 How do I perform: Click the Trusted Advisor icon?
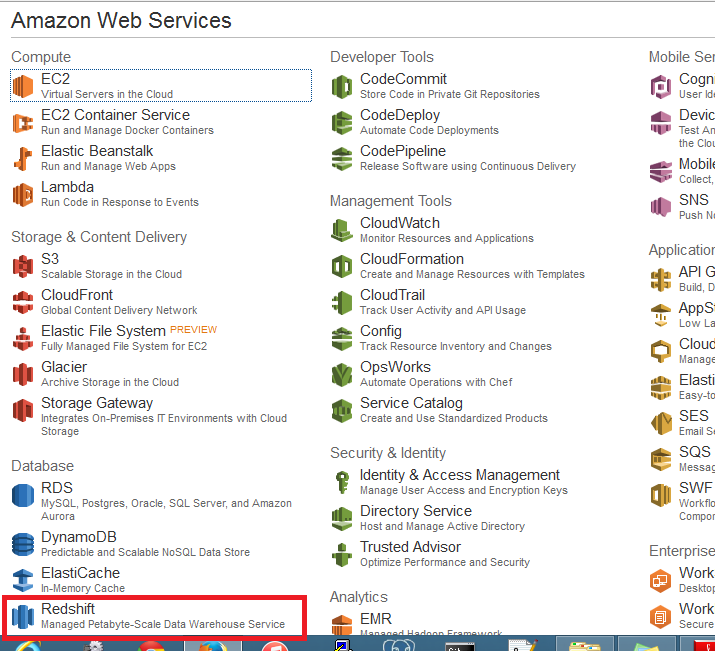coord(342,554)
